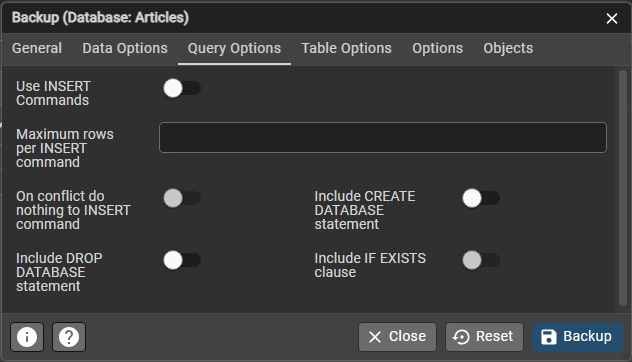632x362 pixels.
Task: Open the info icon button
Action: 27,337
